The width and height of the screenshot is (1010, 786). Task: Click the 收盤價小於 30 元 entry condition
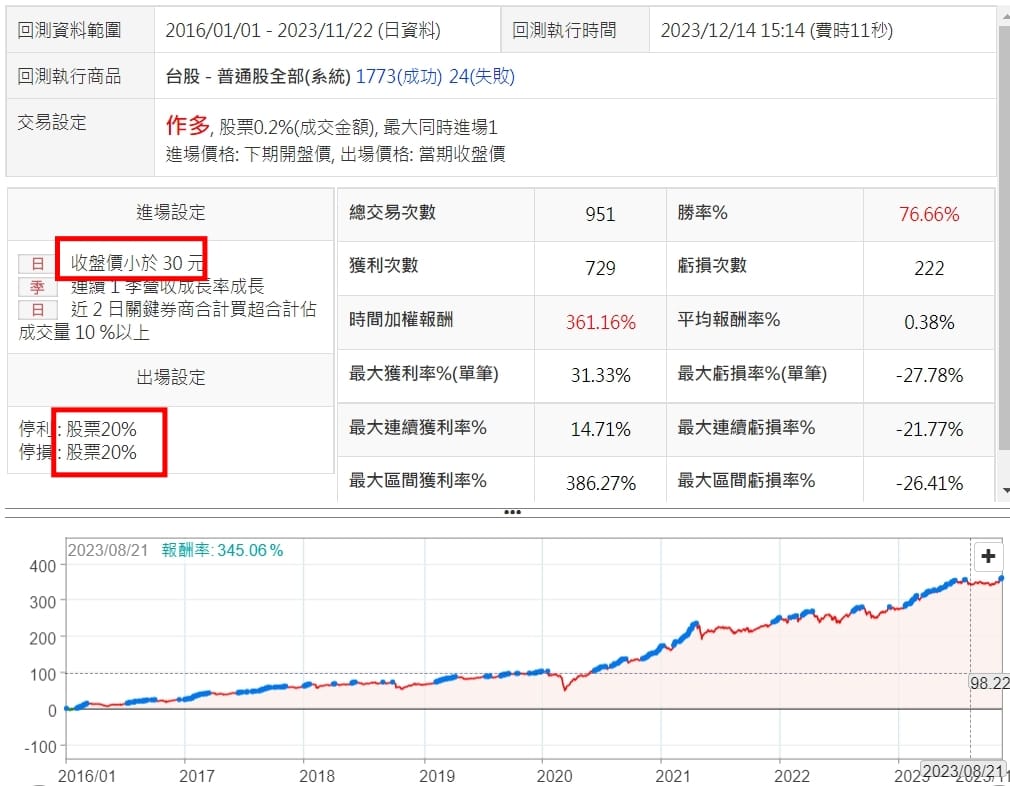tap(137, 264)
